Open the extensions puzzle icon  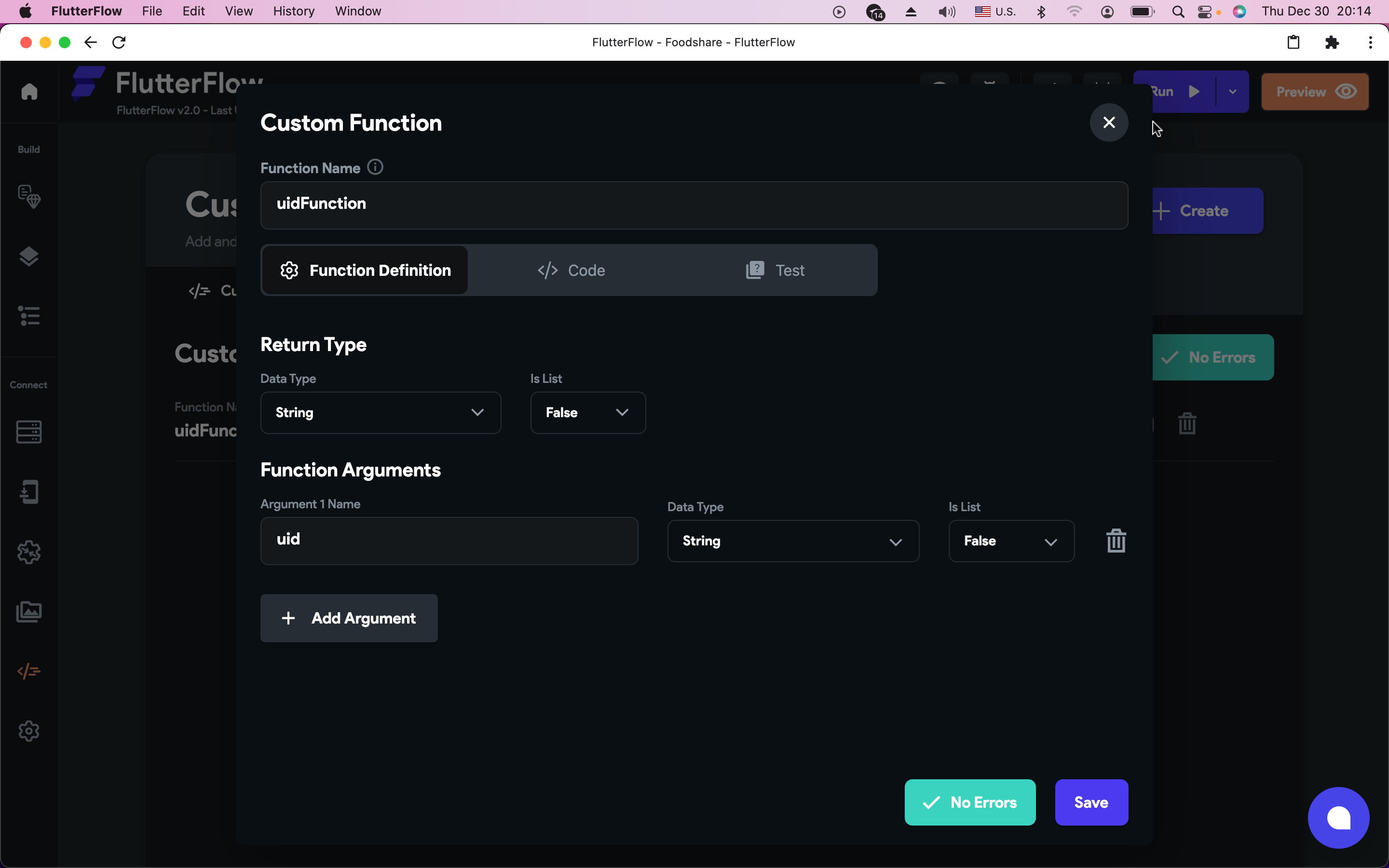coord(1332,42)
